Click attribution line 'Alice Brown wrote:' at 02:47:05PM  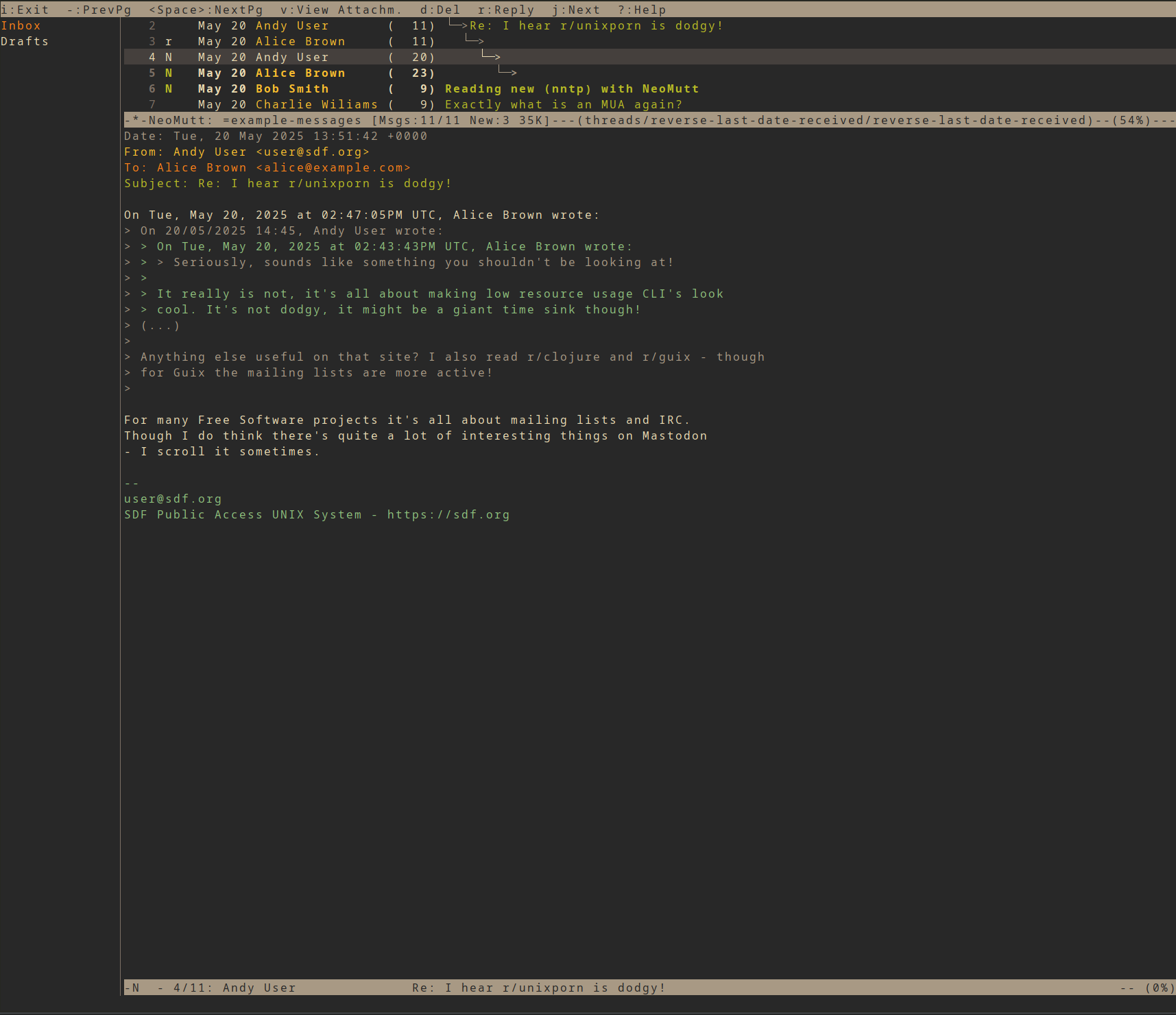362,215
